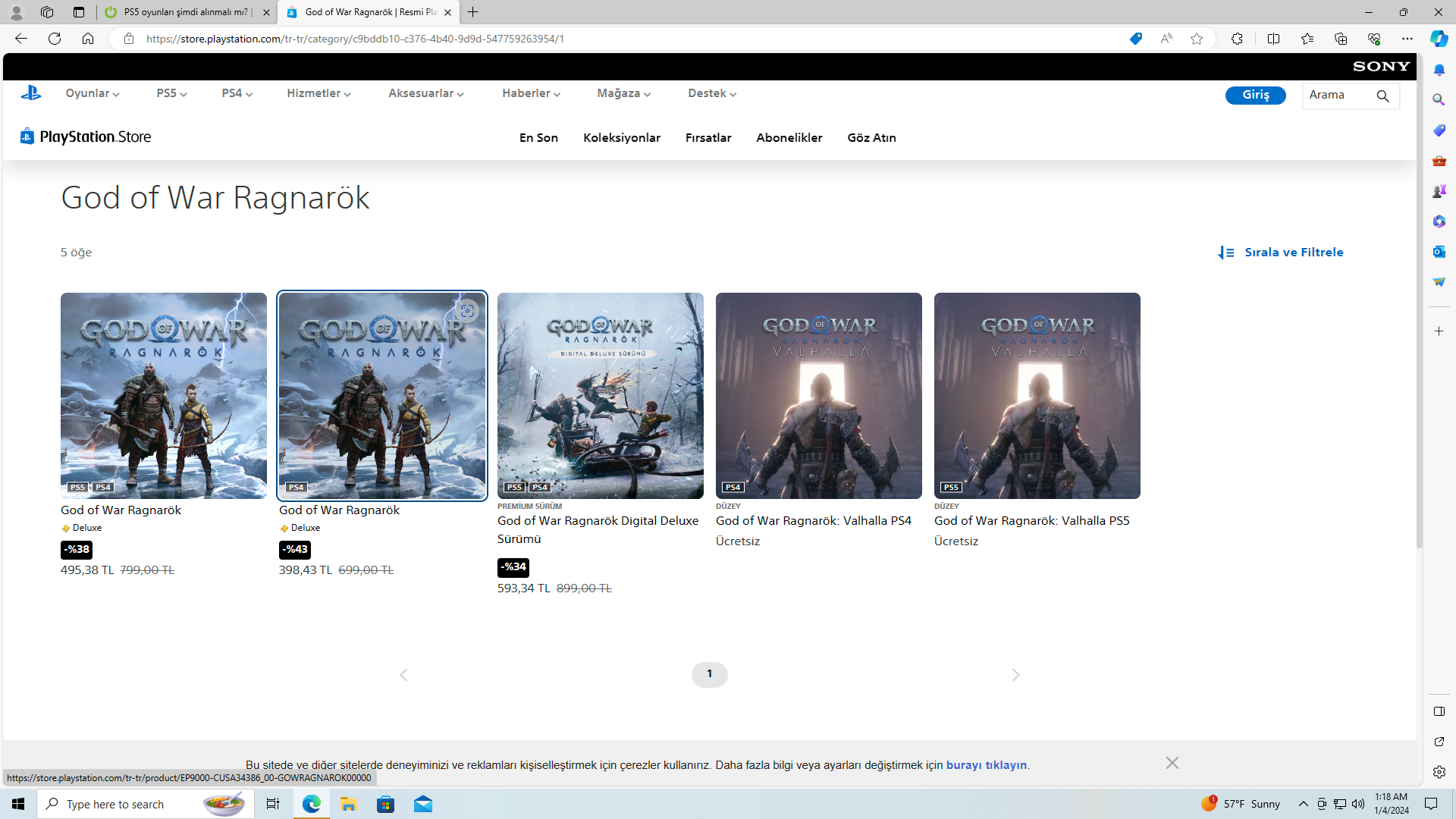
Task: Dismiss the cookie notice banner
Action: coord(1172,763)
